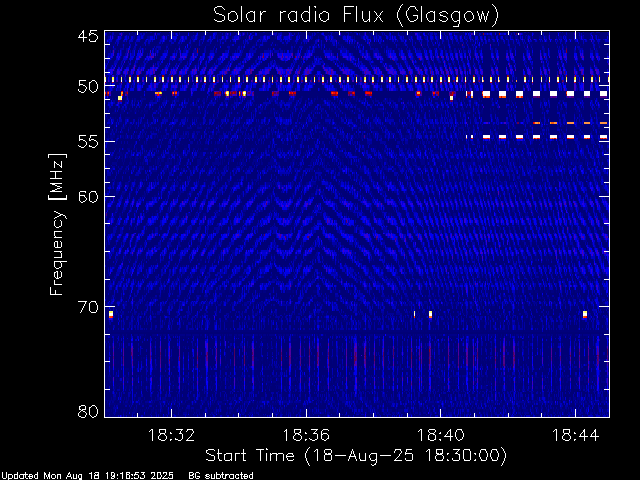
Task: Click the 80 frequency tick label
Action: (x=88, y=411)
